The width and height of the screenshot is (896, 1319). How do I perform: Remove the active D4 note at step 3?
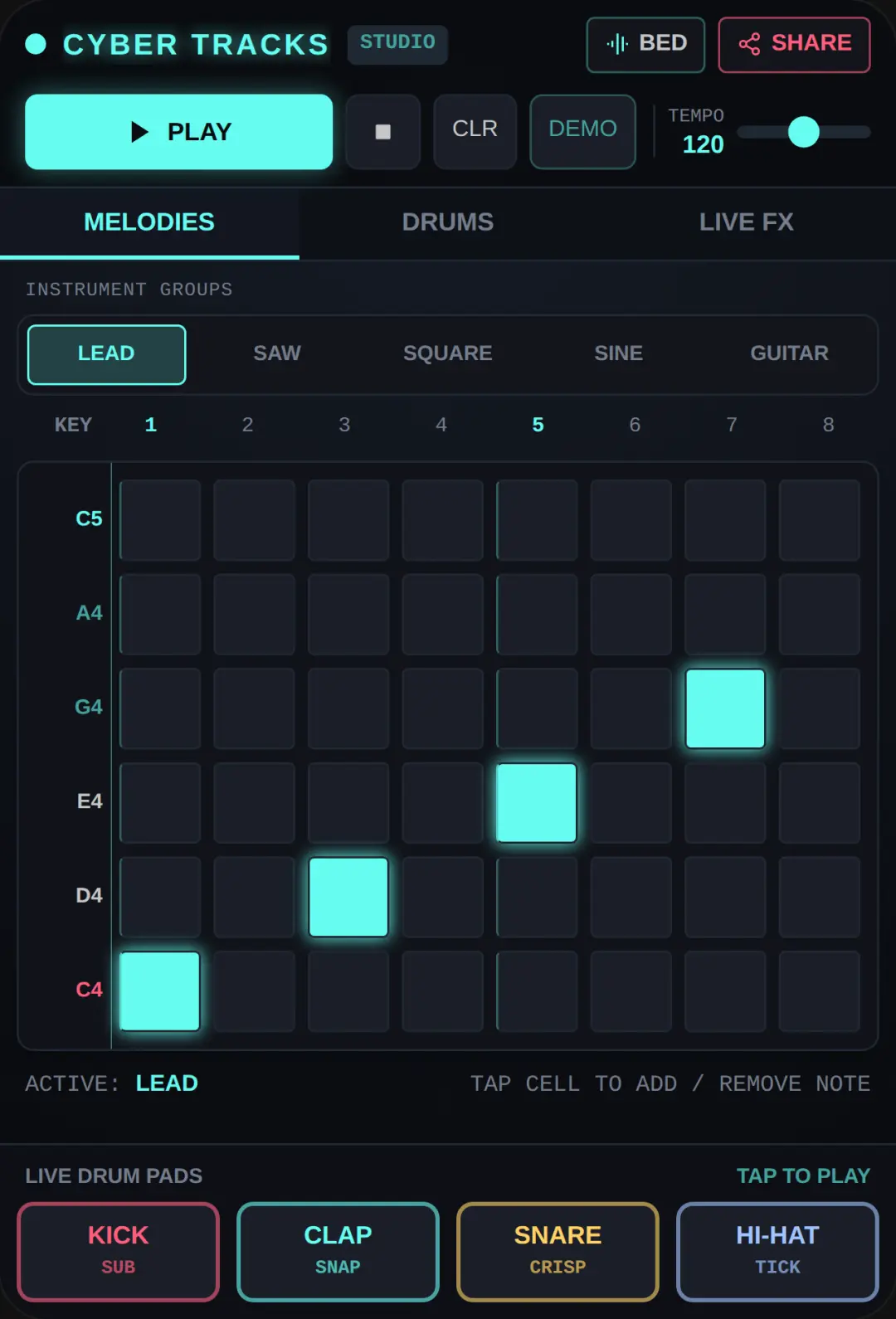[348, 897]
